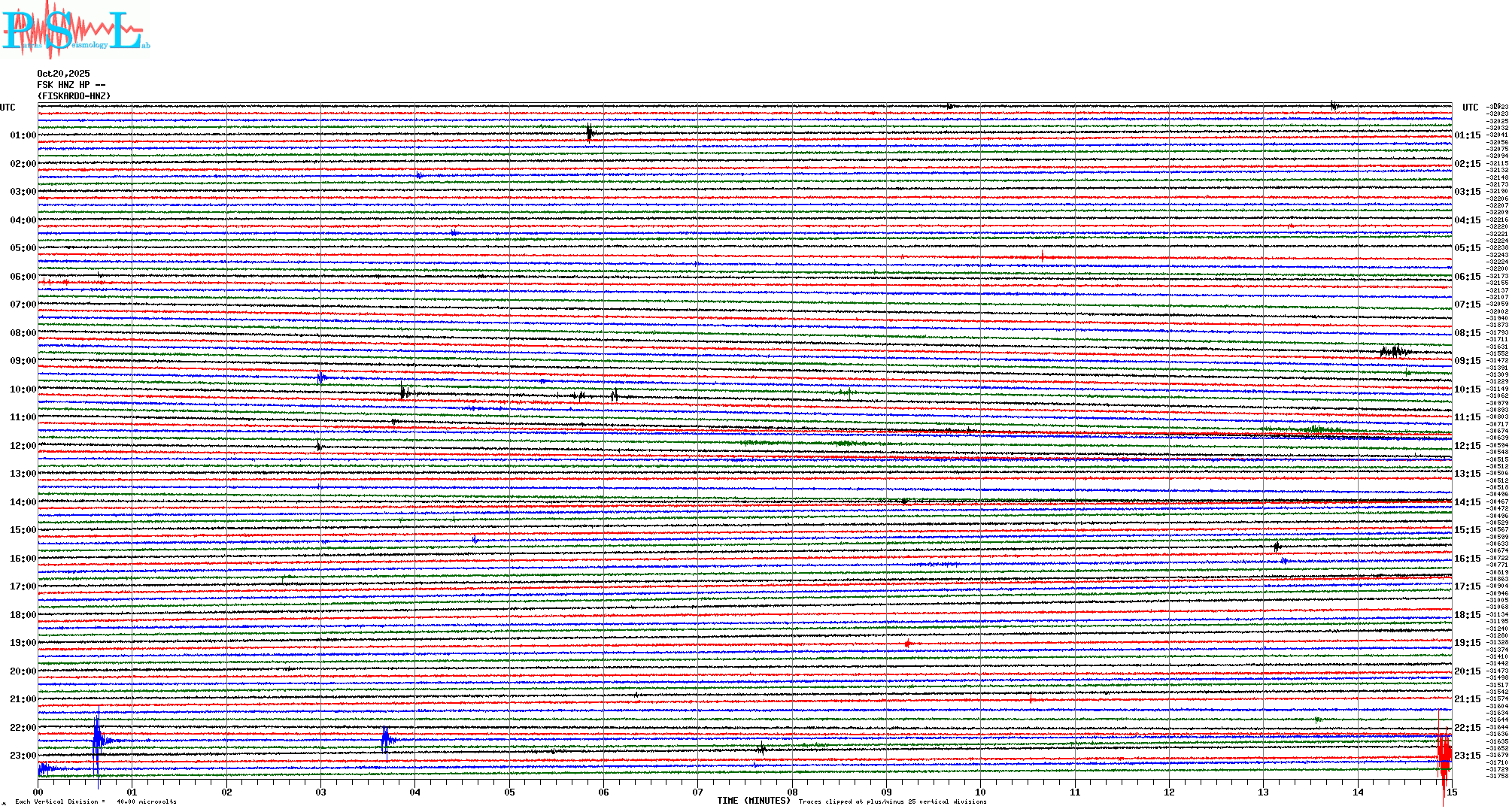Image resolution: width=1512 pixels, height=812 pixels.
Task: Click the large red seismic event at bottom right
Action: point(1444,756)
